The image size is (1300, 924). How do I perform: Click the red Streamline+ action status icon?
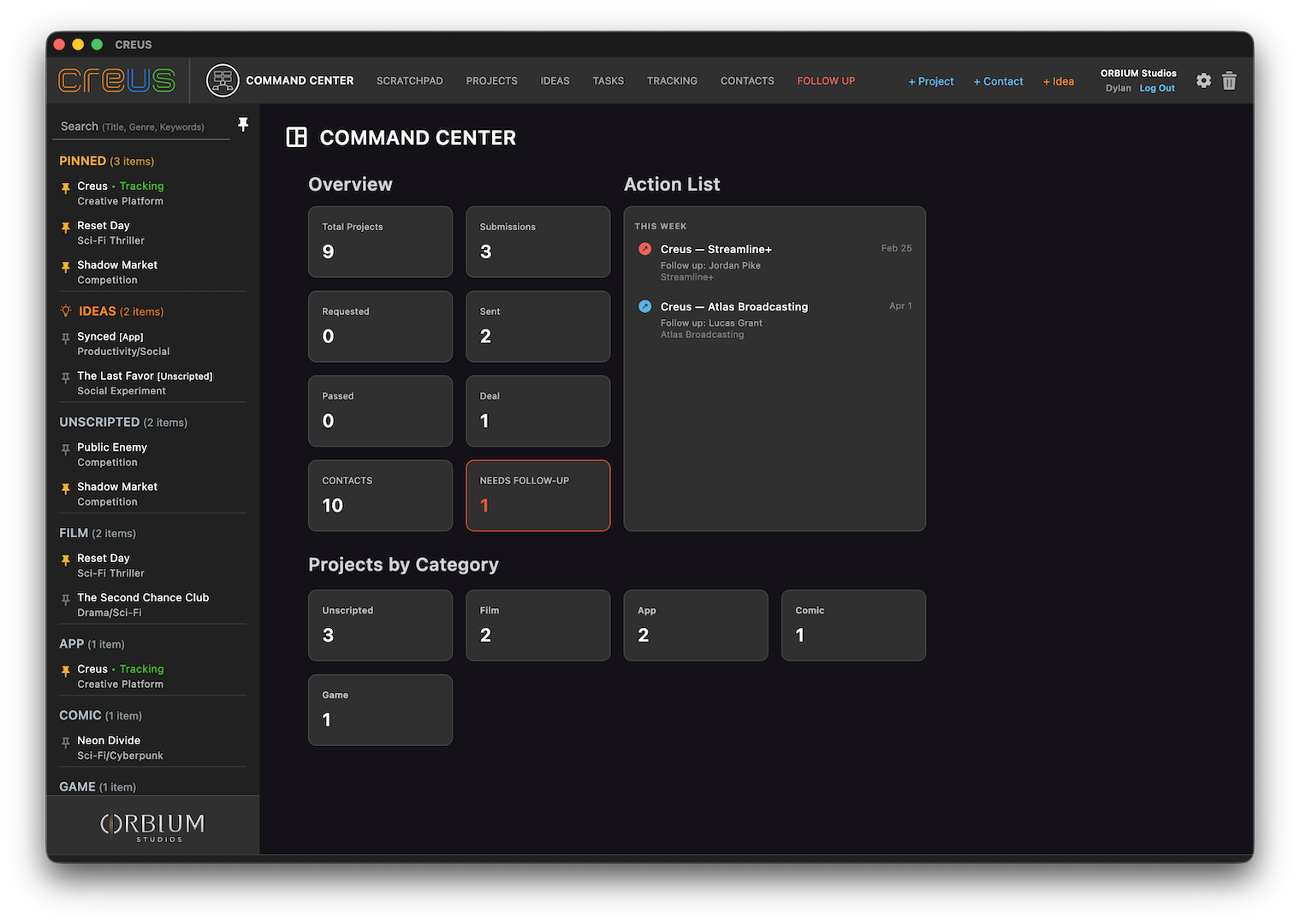tap(645, 249)
